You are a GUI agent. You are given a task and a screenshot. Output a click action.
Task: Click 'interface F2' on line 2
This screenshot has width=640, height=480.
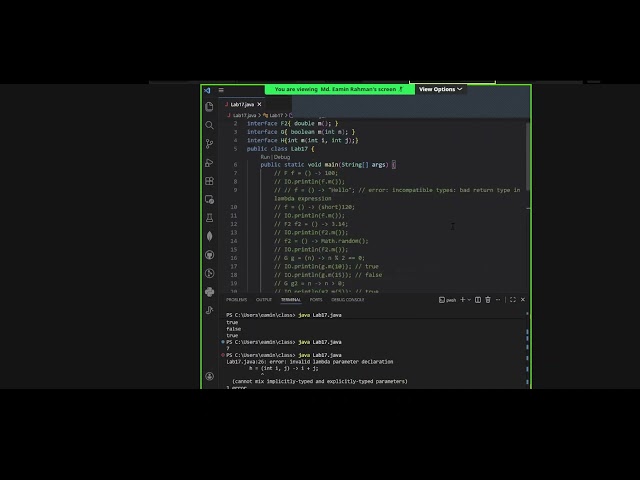[x=293, y=123]
